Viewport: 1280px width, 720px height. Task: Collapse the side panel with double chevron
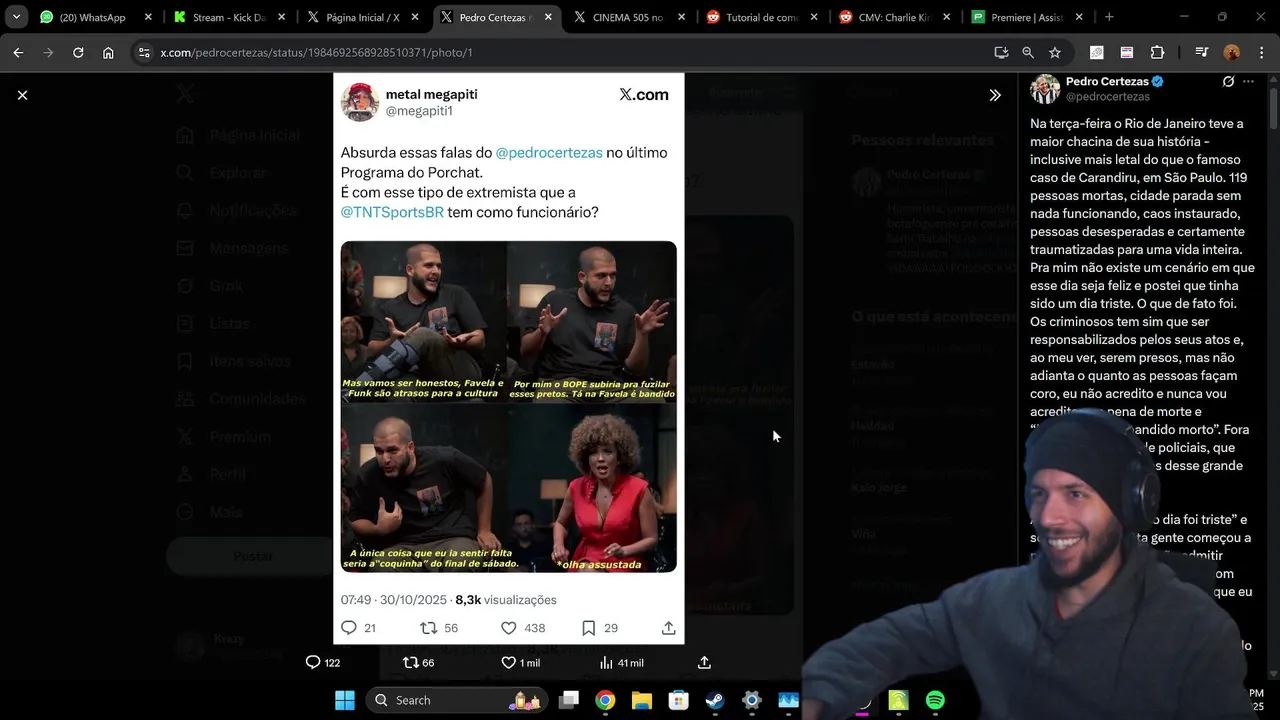(x=995, y=95)
